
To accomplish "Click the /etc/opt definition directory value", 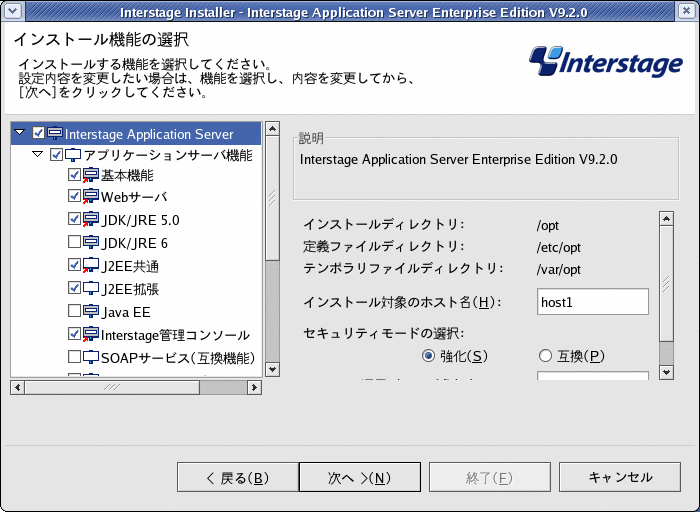I will pos(558,247).
